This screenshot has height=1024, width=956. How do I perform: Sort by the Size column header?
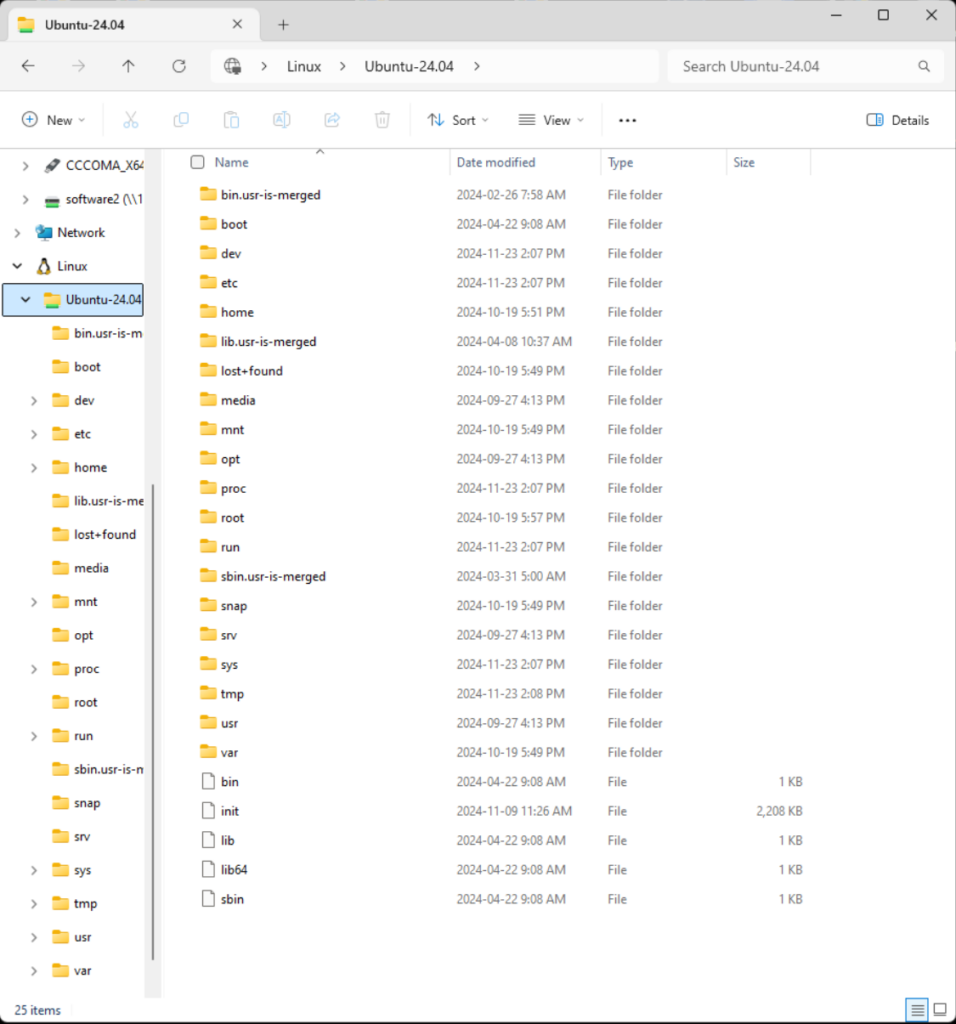click(744, 162)
